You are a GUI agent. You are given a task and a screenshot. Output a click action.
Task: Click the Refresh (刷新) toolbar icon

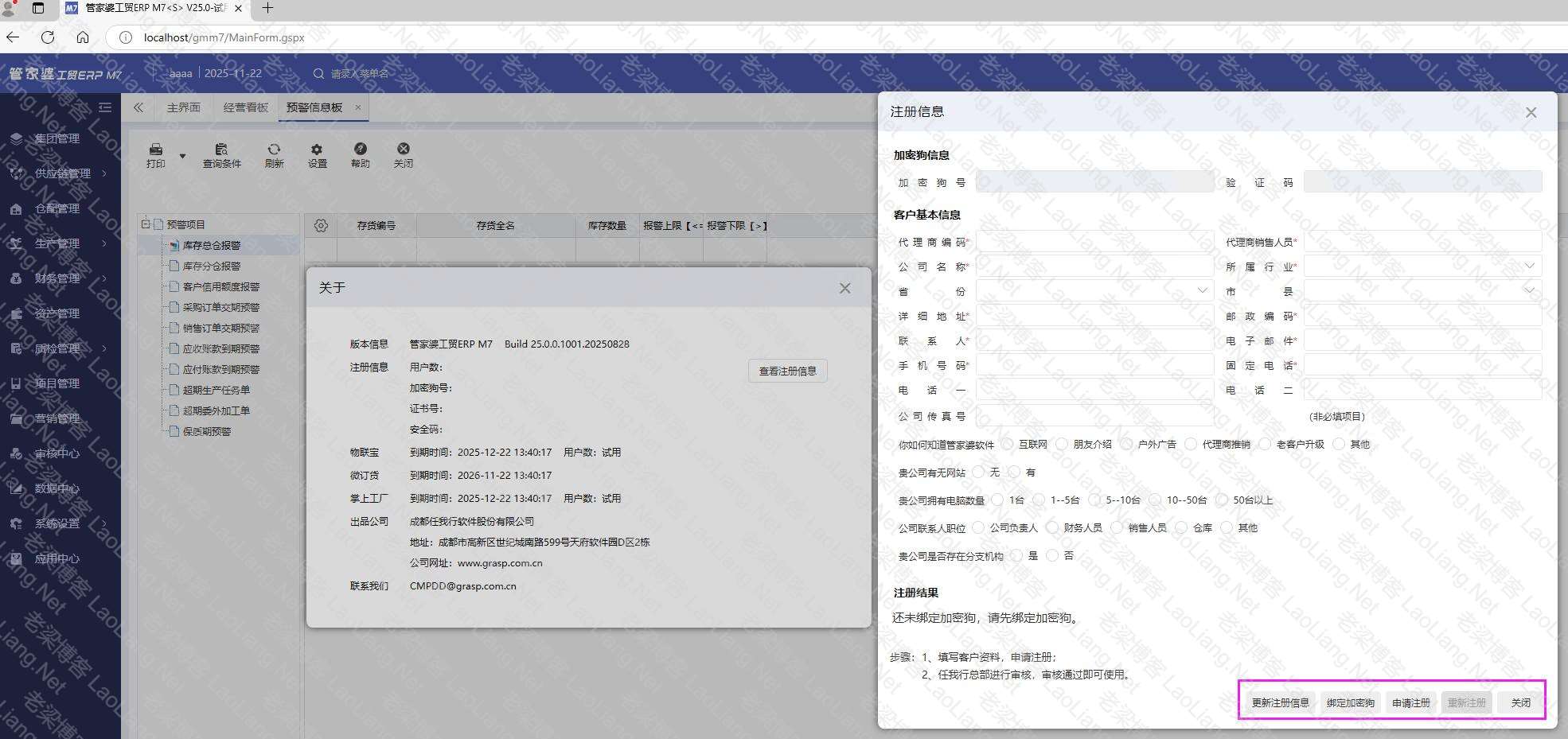(x=274, y=150)
